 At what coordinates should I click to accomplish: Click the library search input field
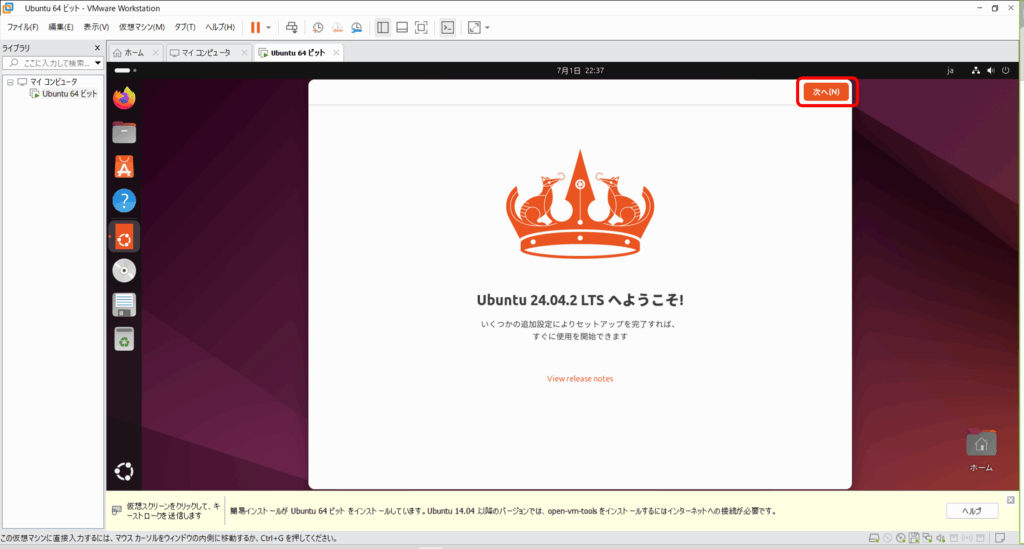(55, 63)
